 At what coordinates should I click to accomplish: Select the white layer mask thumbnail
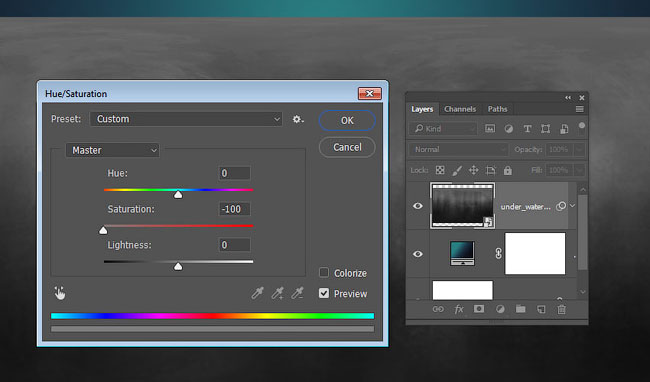(x=535, y=253)
